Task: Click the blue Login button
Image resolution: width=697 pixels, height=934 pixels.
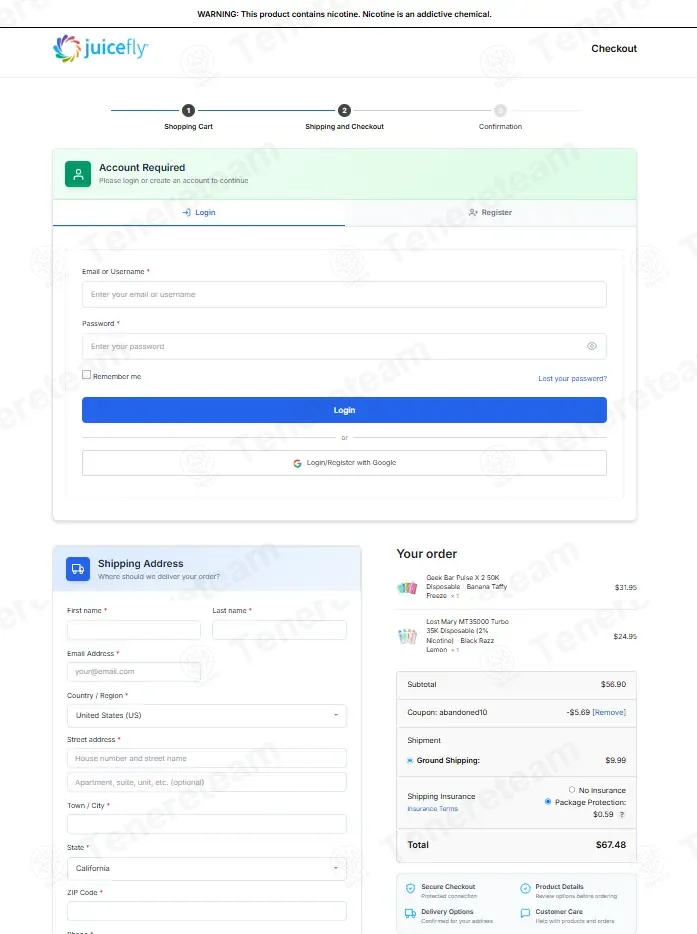Action: click(x=344, y=410)
